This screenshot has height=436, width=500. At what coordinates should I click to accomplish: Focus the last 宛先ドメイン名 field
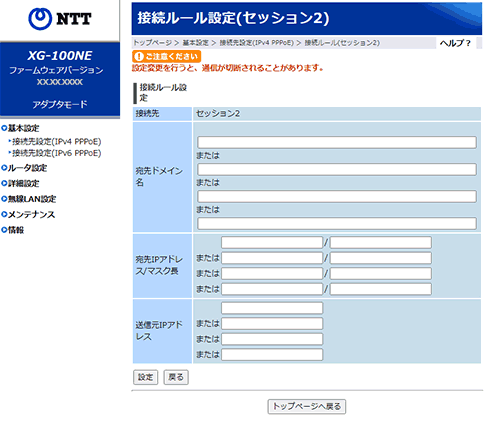337,223
